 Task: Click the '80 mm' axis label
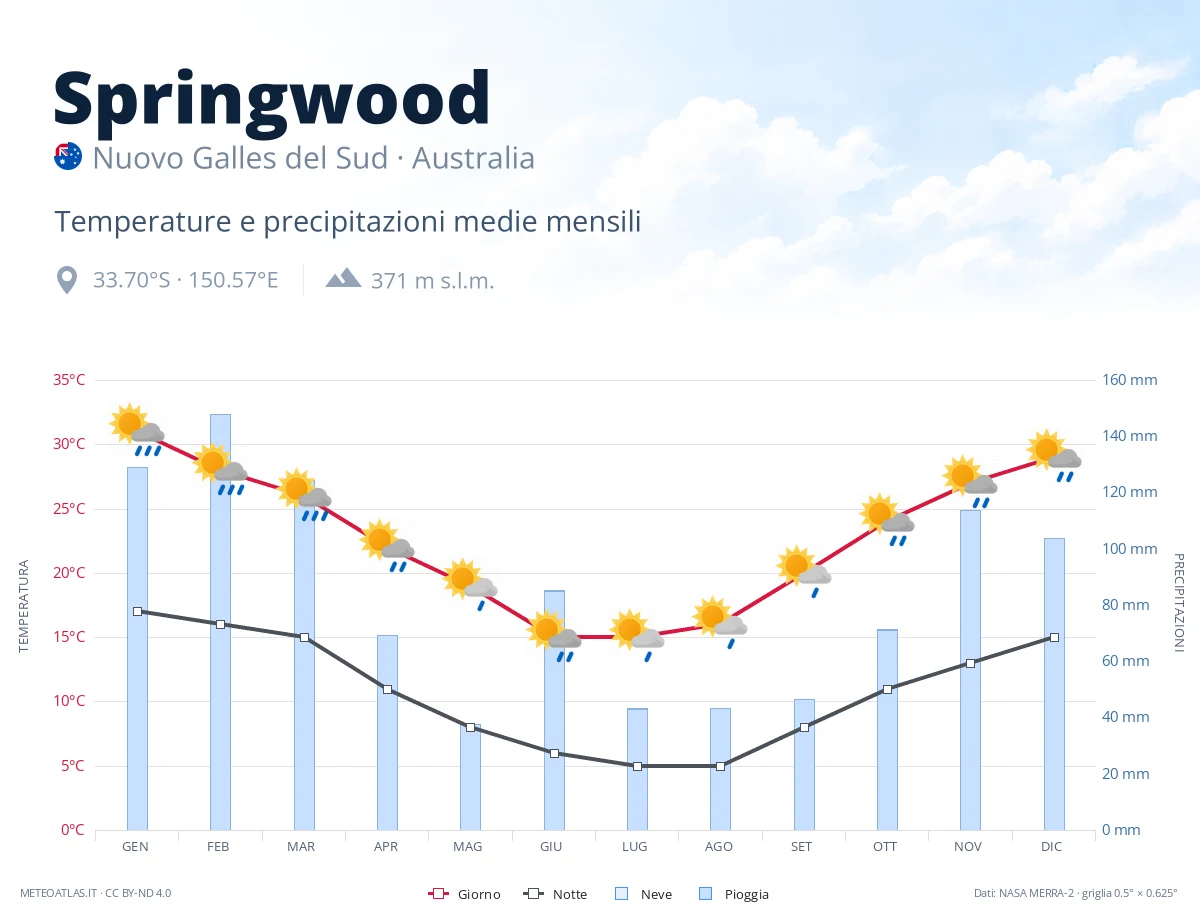click(x=1126, y=605)
